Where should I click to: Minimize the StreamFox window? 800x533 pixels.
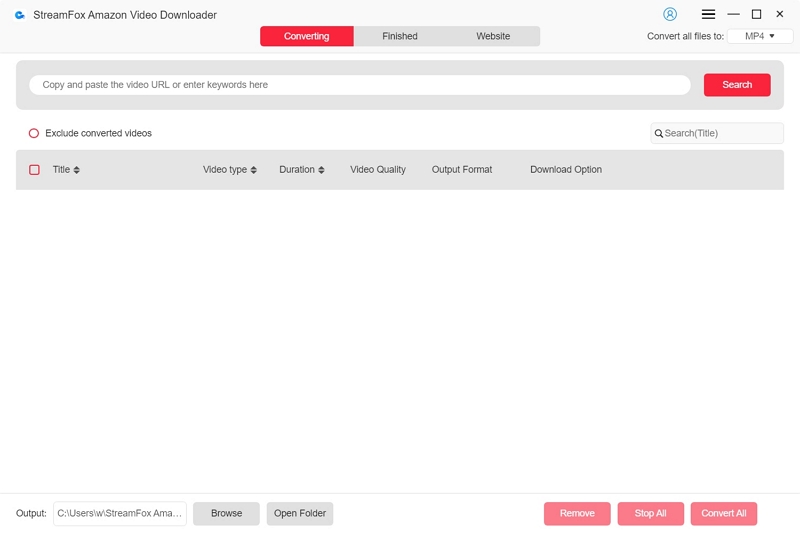[x=733, y=14]
